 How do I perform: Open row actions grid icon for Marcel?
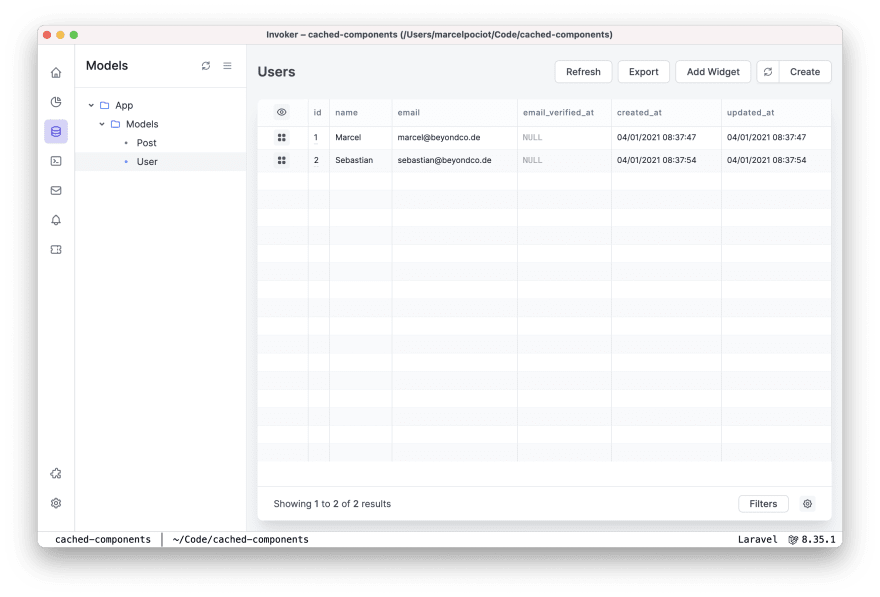(x=282, y=137)
